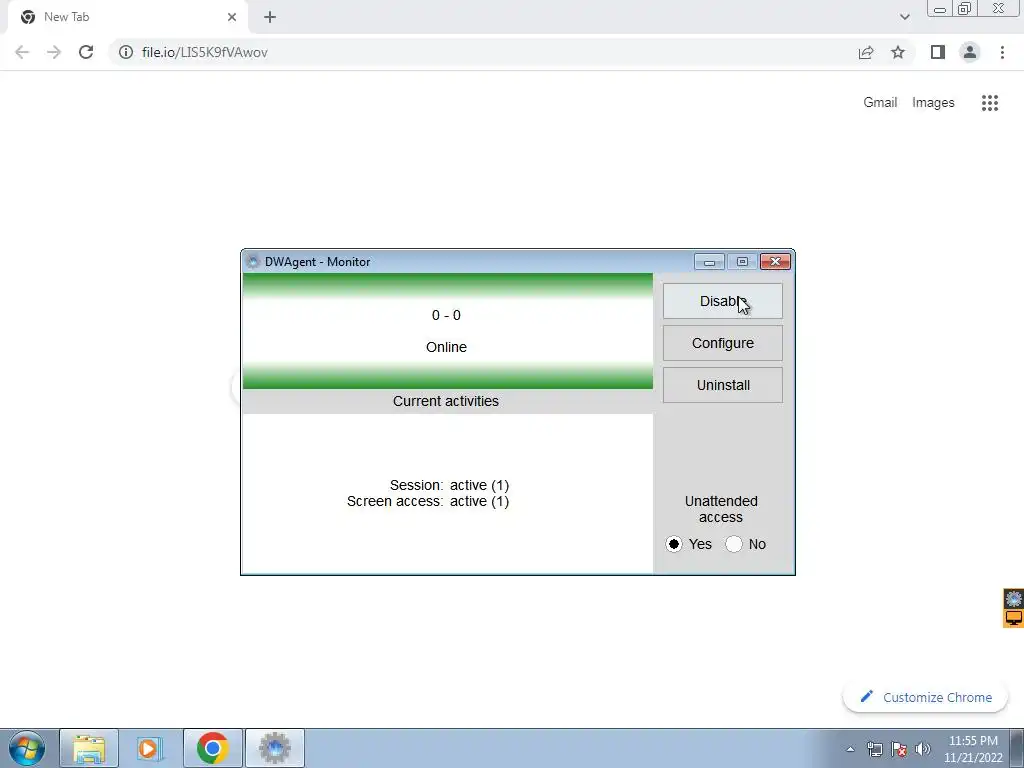Open volume tray icon

coord(922,749)
